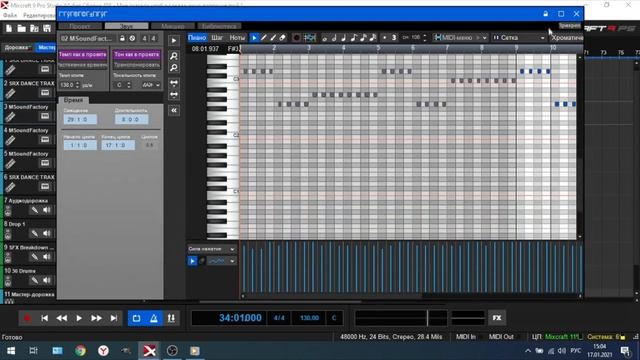Click the Транспонировать button

coord(137,65)
